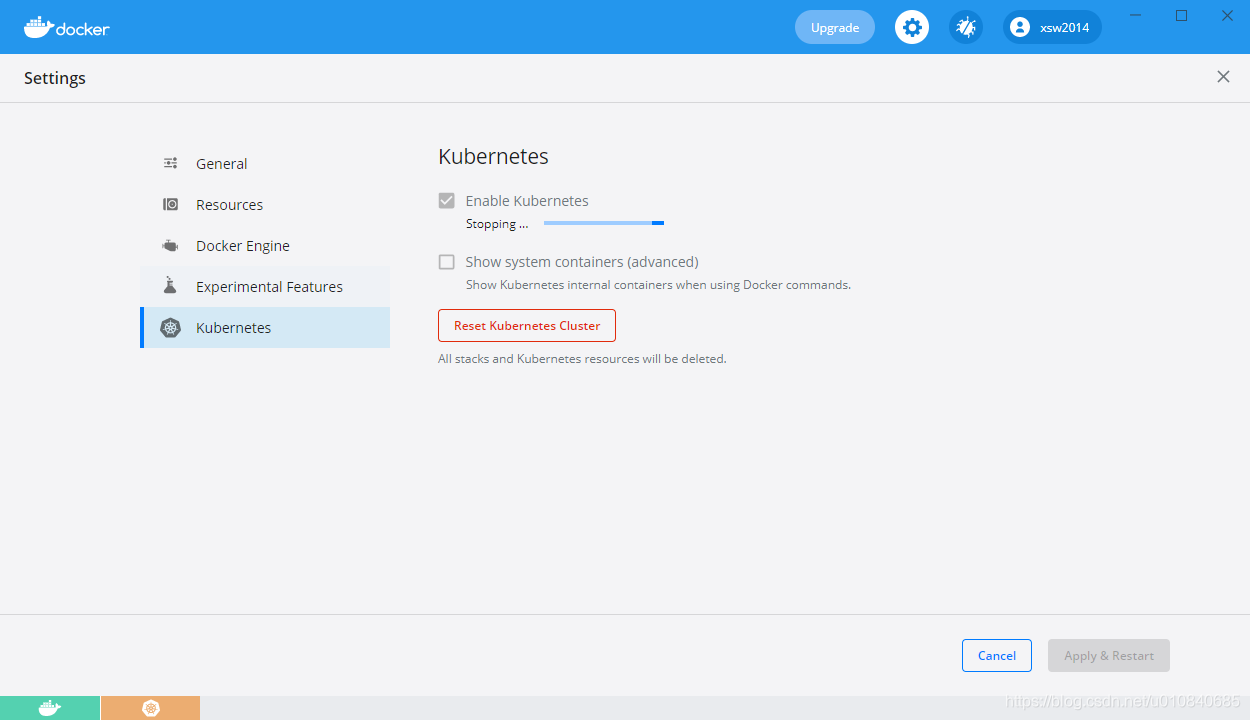Click the Apply & Restart button
Image resolution: width=1250 pixels, height=720 pixels.
pos(1109,655)
